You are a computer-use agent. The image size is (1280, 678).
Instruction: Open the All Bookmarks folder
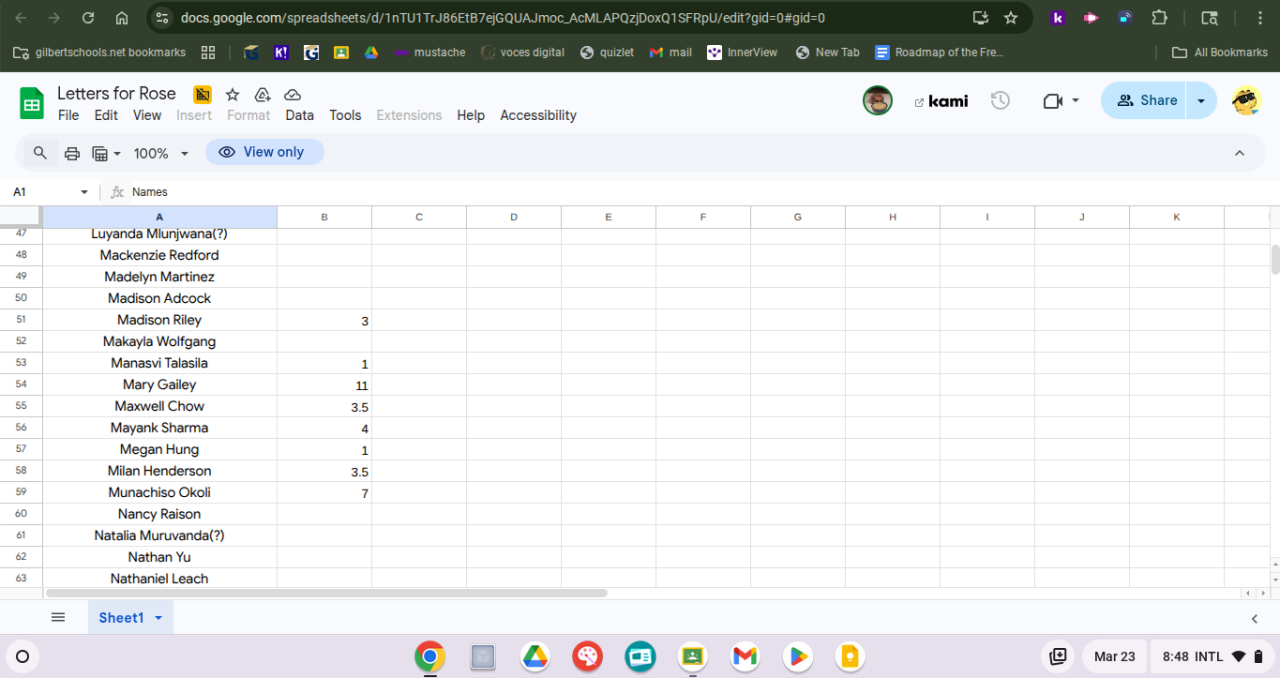1220,52
